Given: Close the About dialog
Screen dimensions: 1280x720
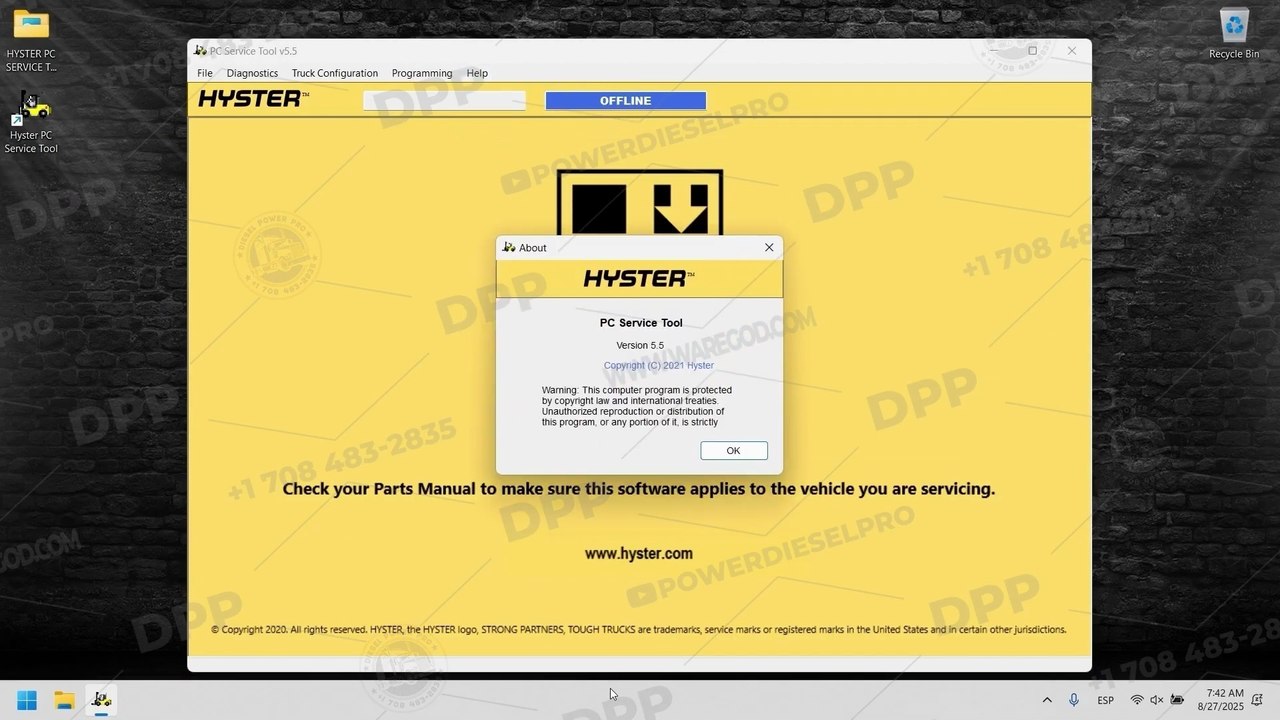Looking at the screenshot, I should (x=769, y=247).
